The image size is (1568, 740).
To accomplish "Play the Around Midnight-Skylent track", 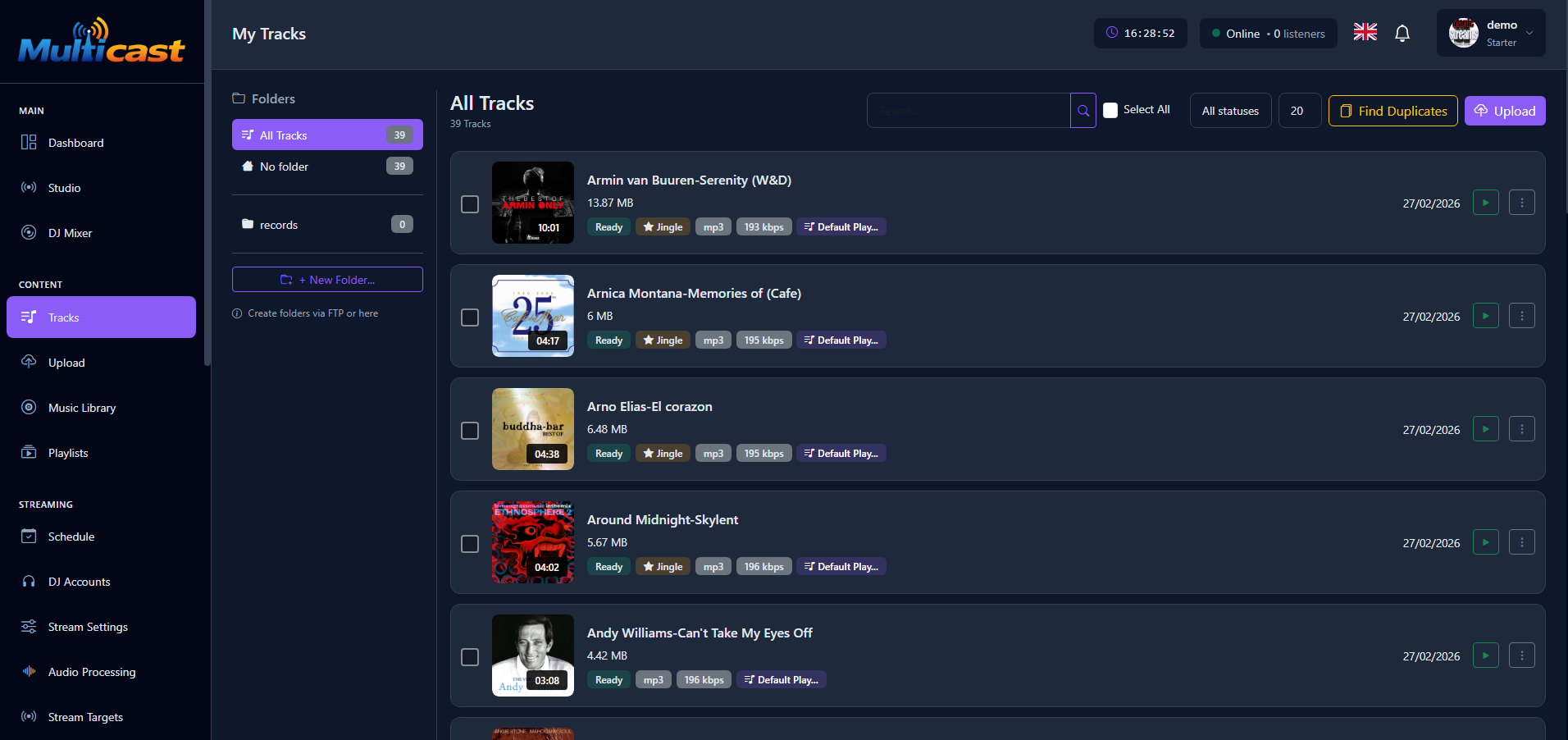I will pyautogui.click(x=1485, y=542).
